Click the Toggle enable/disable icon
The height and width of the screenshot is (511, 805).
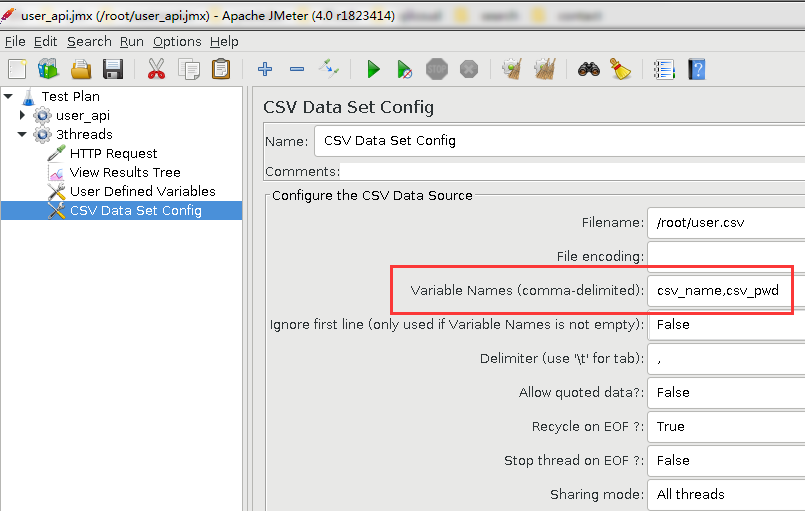(x=329, y=69)
